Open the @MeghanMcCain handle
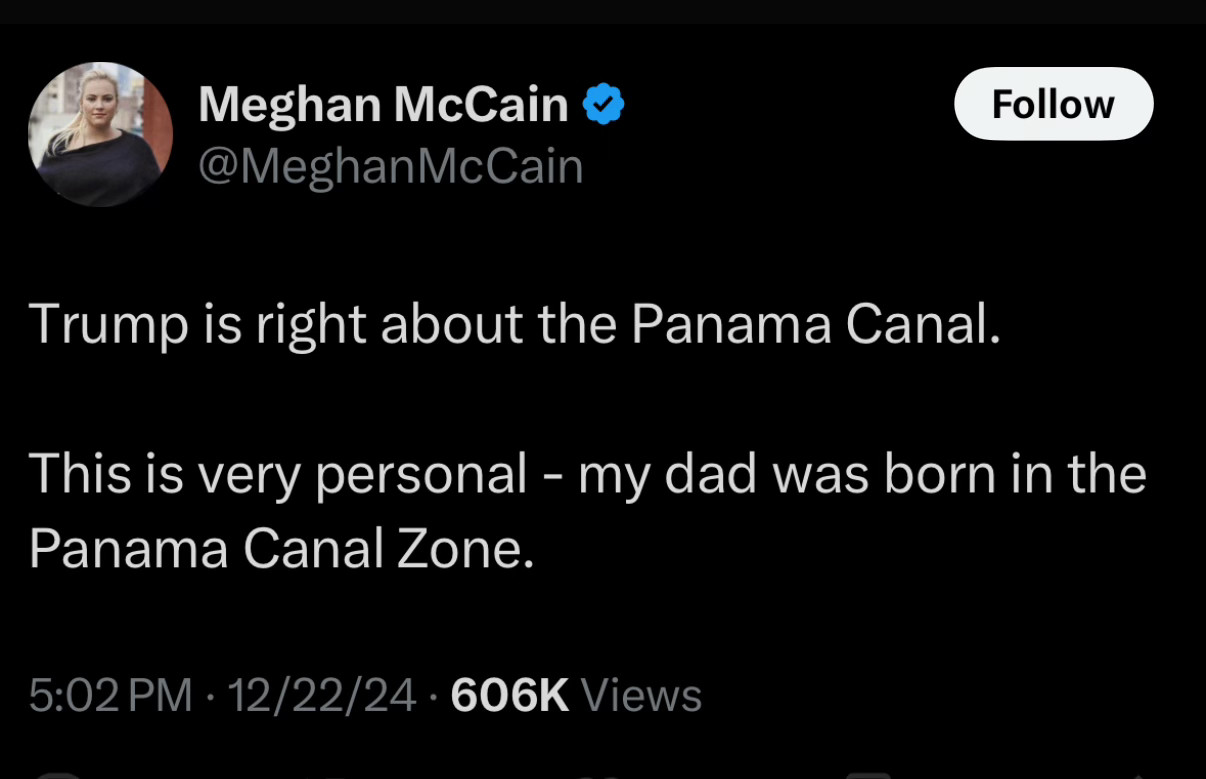 click(x=391, y=166)
